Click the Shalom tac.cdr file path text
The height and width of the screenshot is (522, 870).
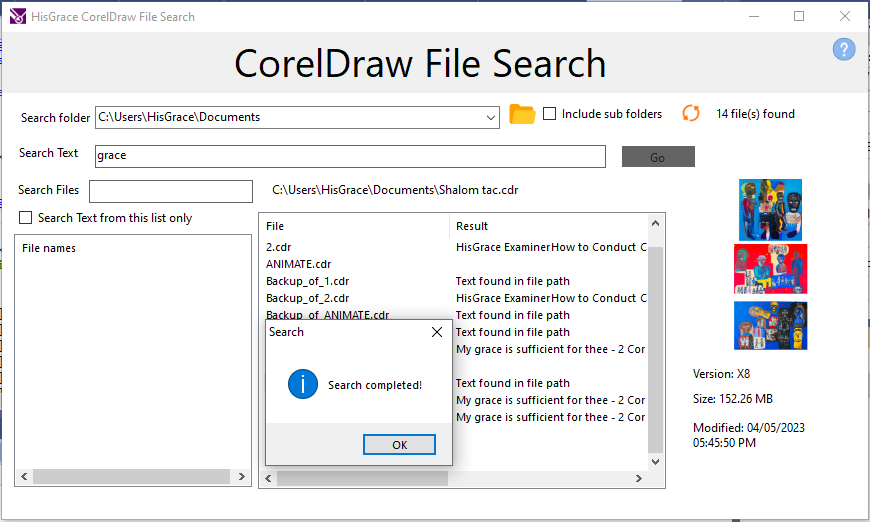[395, 190]
